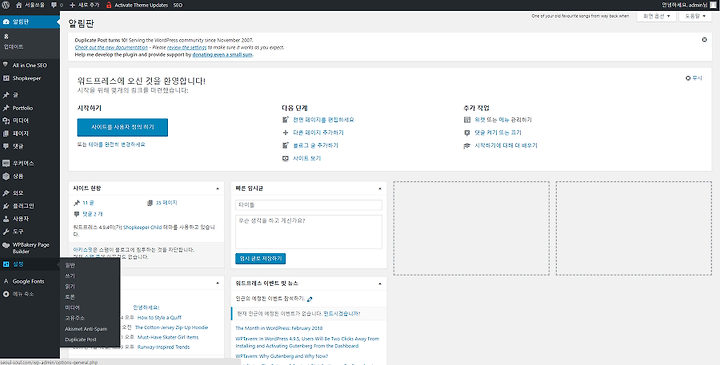Image resolution: width=720 pixels, height=365 pixels.
Task: Select 토론 in the settings submenu
Action: (70, 297)
